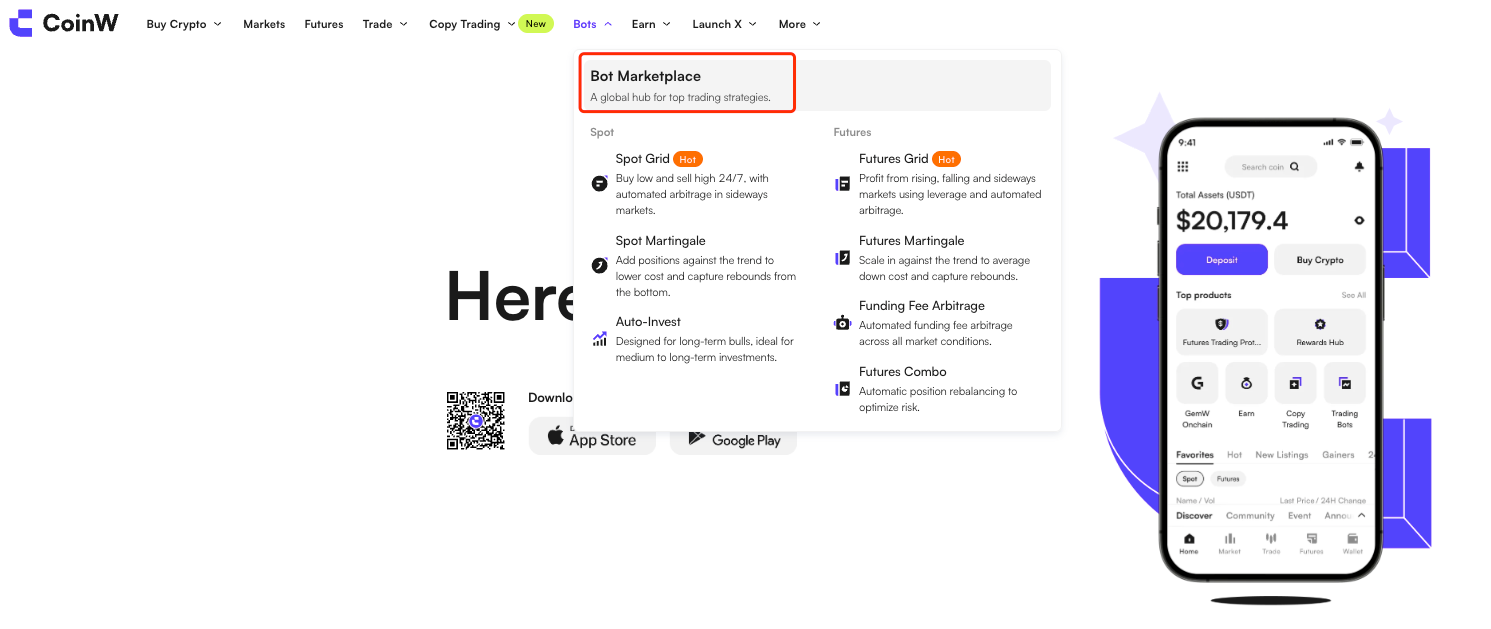Open Rewards Hub tile in phone

tap(1319, 332)
